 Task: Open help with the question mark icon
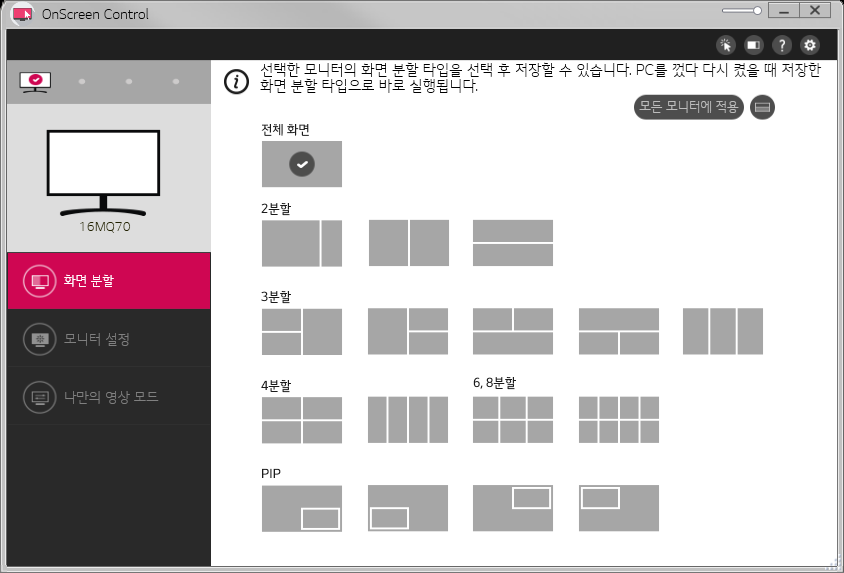tap(782, 45)
